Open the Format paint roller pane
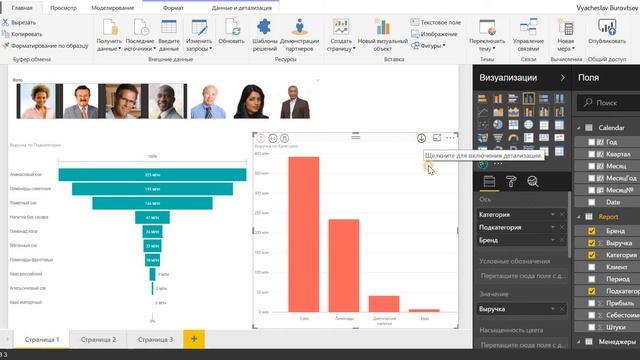 click(x=511, y=182)
